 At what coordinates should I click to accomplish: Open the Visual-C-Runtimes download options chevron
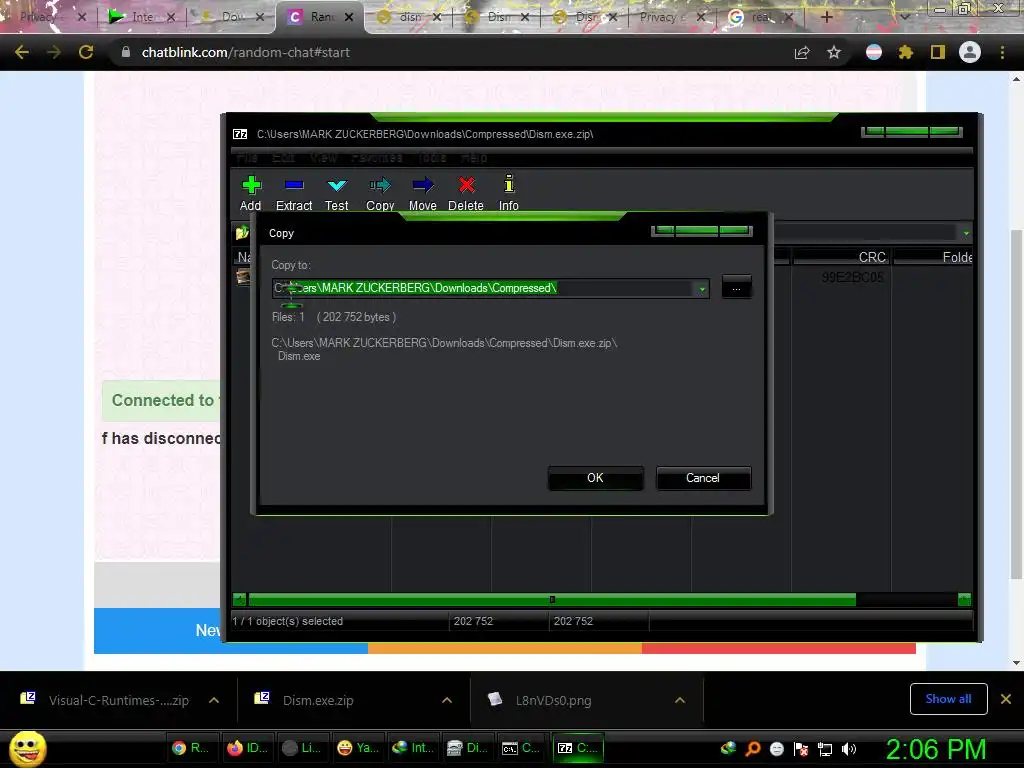(x=214, y=700)
